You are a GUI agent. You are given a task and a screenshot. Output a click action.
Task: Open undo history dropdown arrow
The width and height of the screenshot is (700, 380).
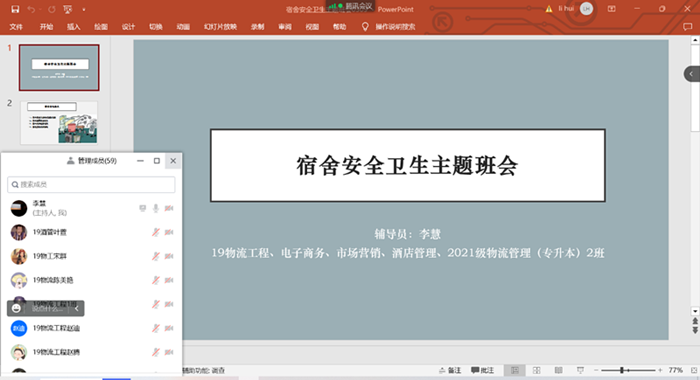pyautogui.click(x=40, y=9)
